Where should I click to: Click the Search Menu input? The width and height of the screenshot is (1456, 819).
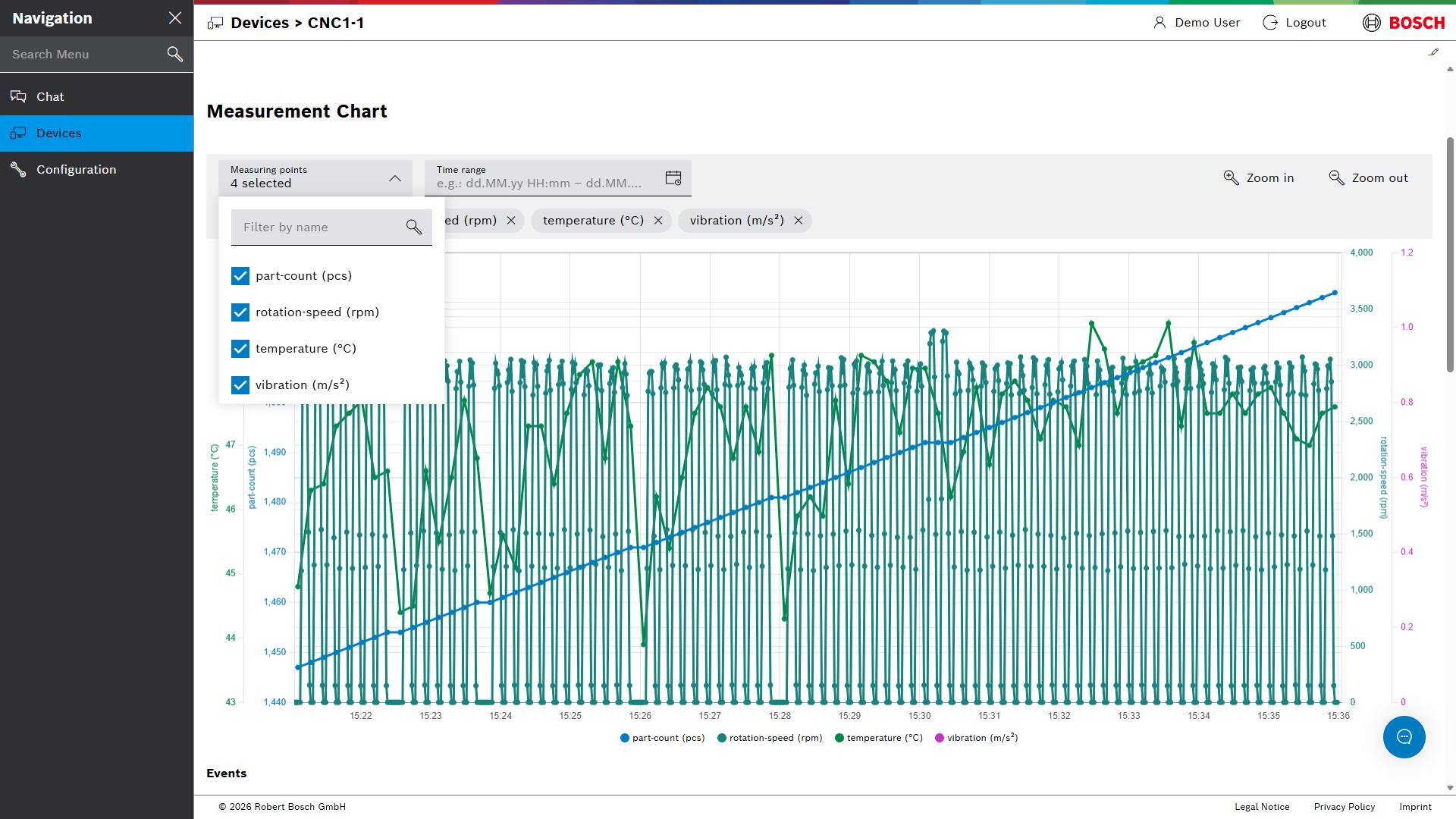83,55
